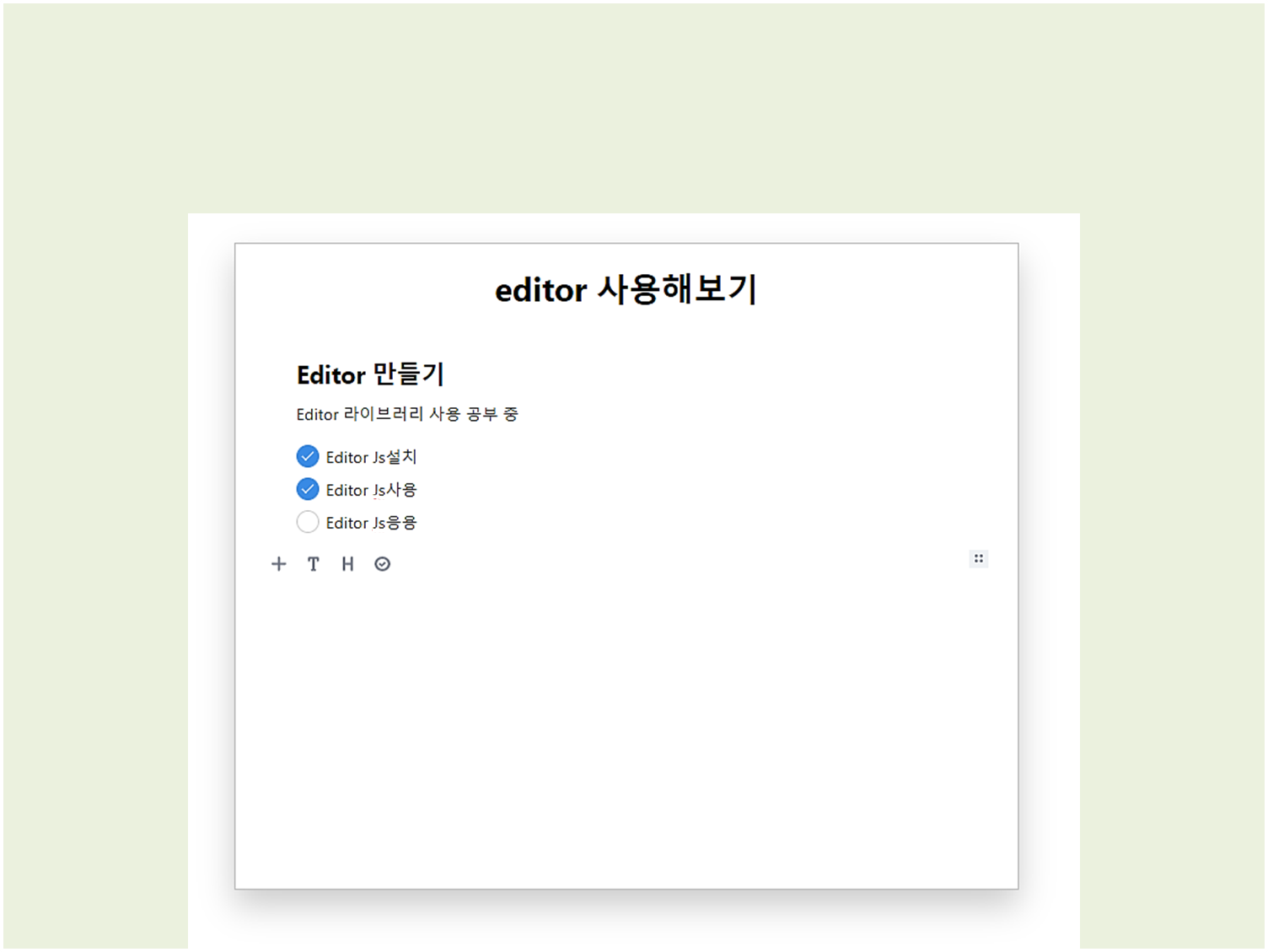Viewport: 1268px width, 952px height.
Task: Open the add-block menu with the plus button
Action: coord(278,563)
